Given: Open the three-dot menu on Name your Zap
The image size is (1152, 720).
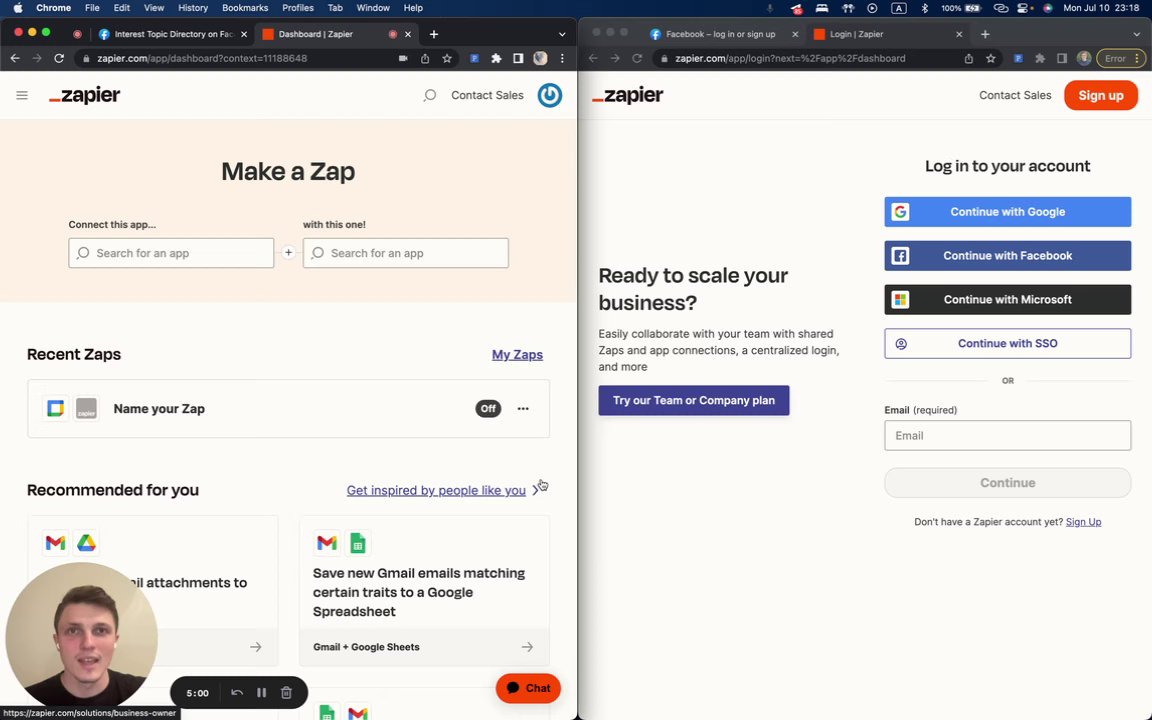Looking at the screenshot, I should 523,408.
